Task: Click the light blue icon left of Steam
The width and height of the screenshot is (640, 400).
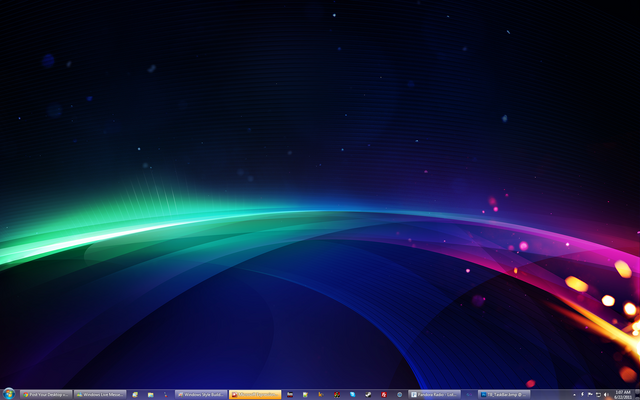Action: (x=353, y=394)
